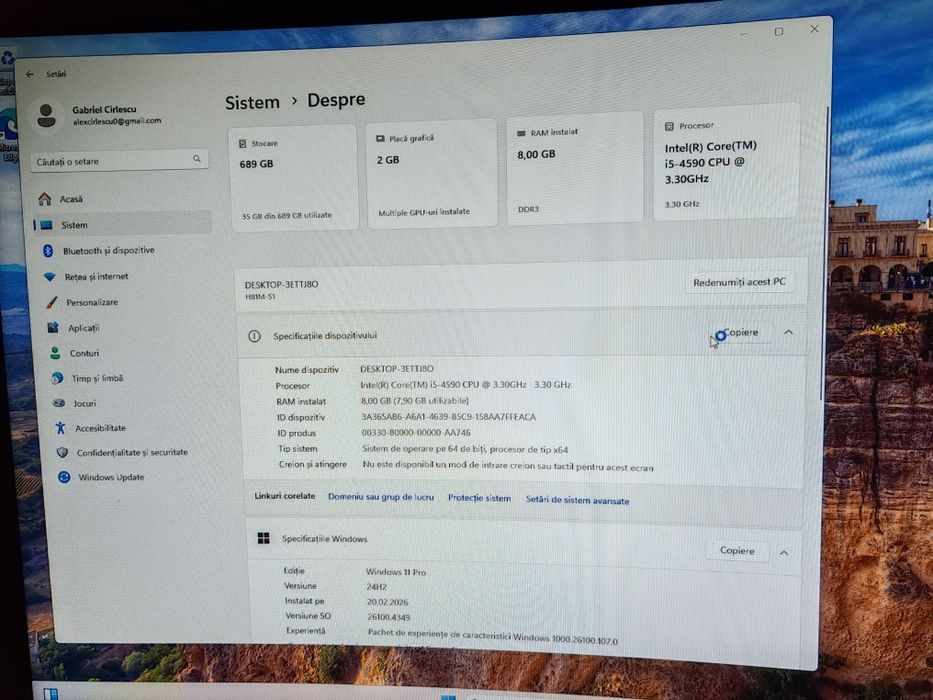Click the Acasă house icon

45,198
